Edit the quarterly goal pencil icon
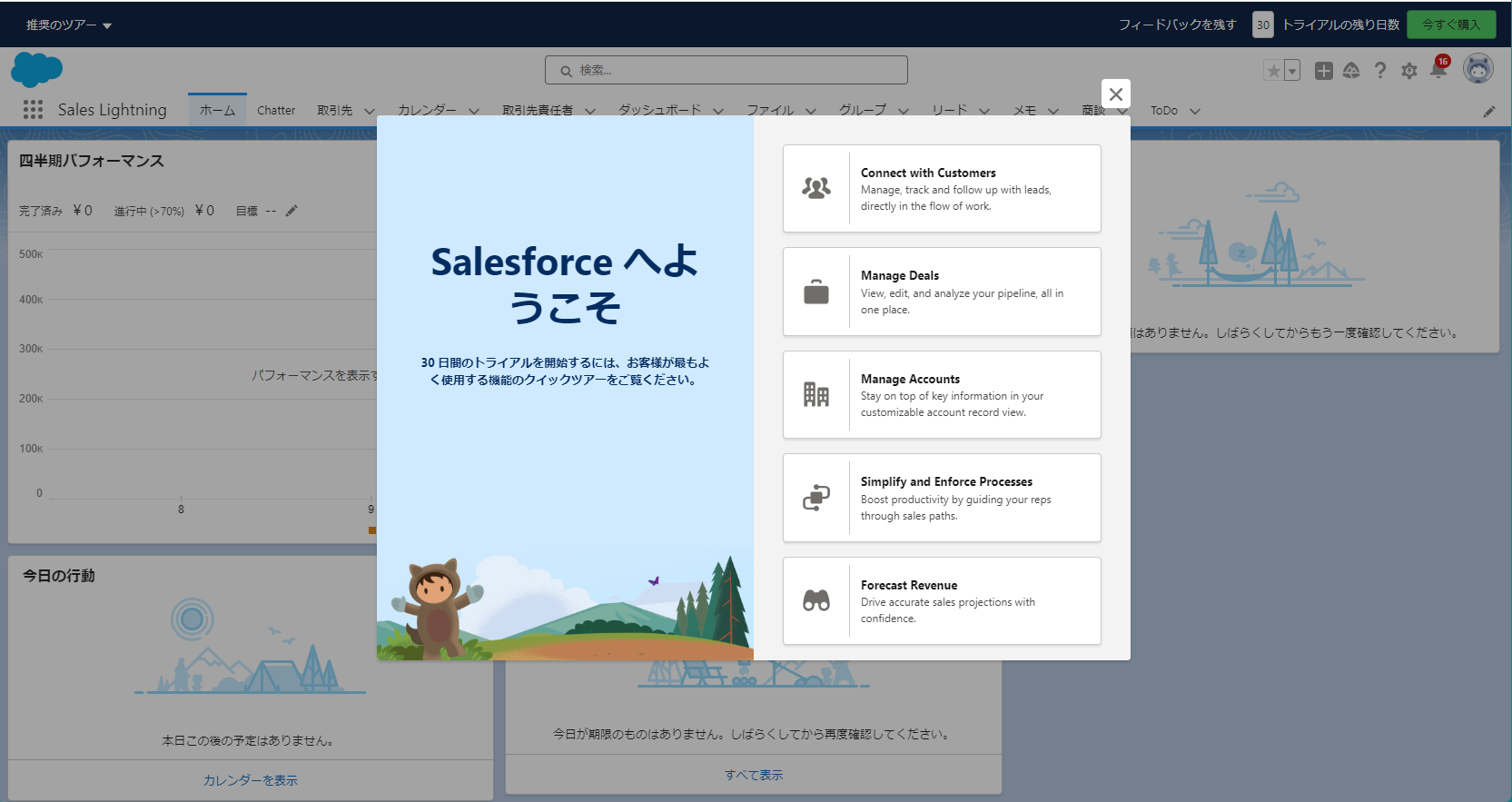The width and height of the screenshot is (1512, 802). tap(292, 211)
